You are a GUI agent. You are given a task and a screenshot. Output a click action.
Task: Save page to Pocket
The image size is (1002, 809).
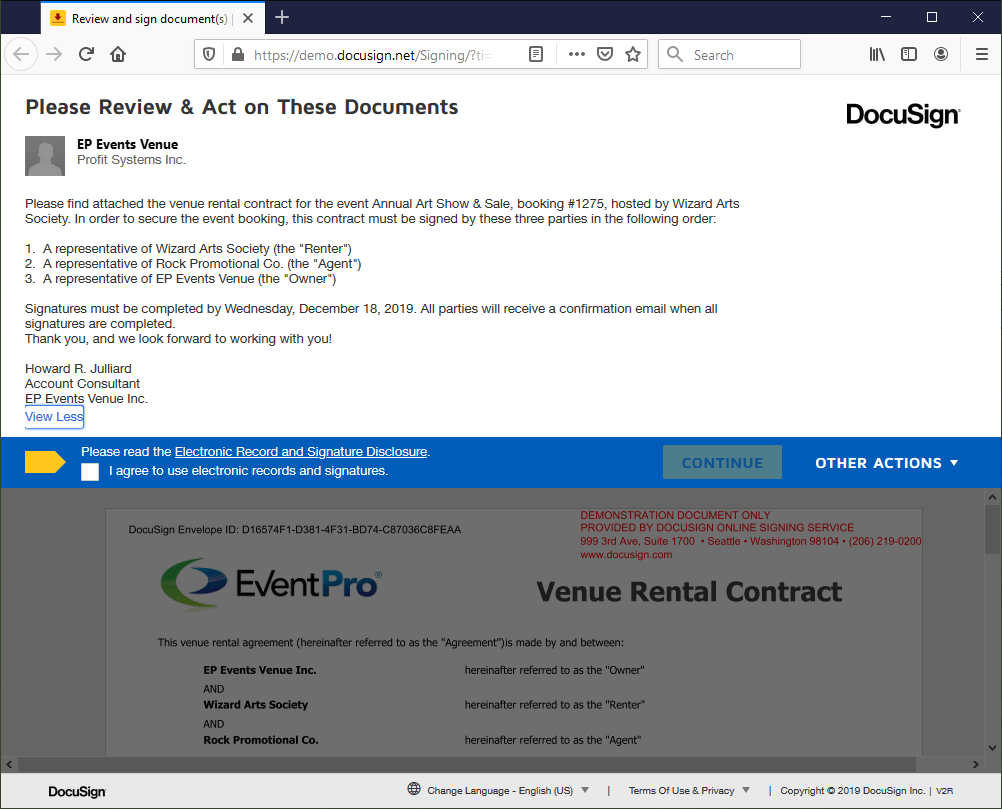coord(605,54)
